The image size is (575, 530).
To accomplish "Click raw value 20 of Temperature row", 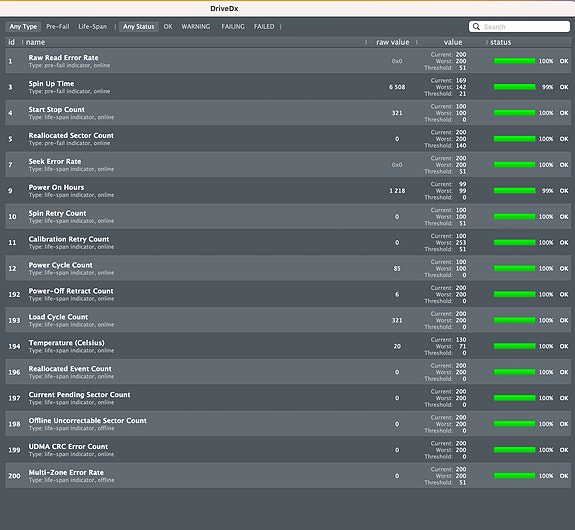I will pos(397,346).
